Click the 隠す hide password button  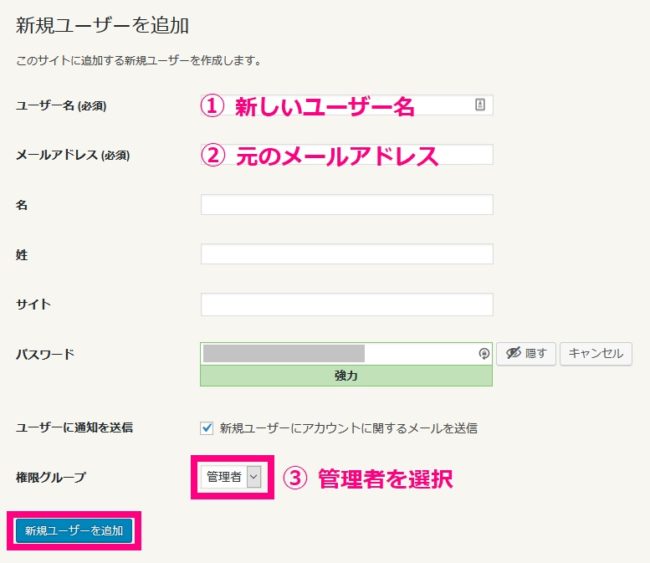point(526,353)
